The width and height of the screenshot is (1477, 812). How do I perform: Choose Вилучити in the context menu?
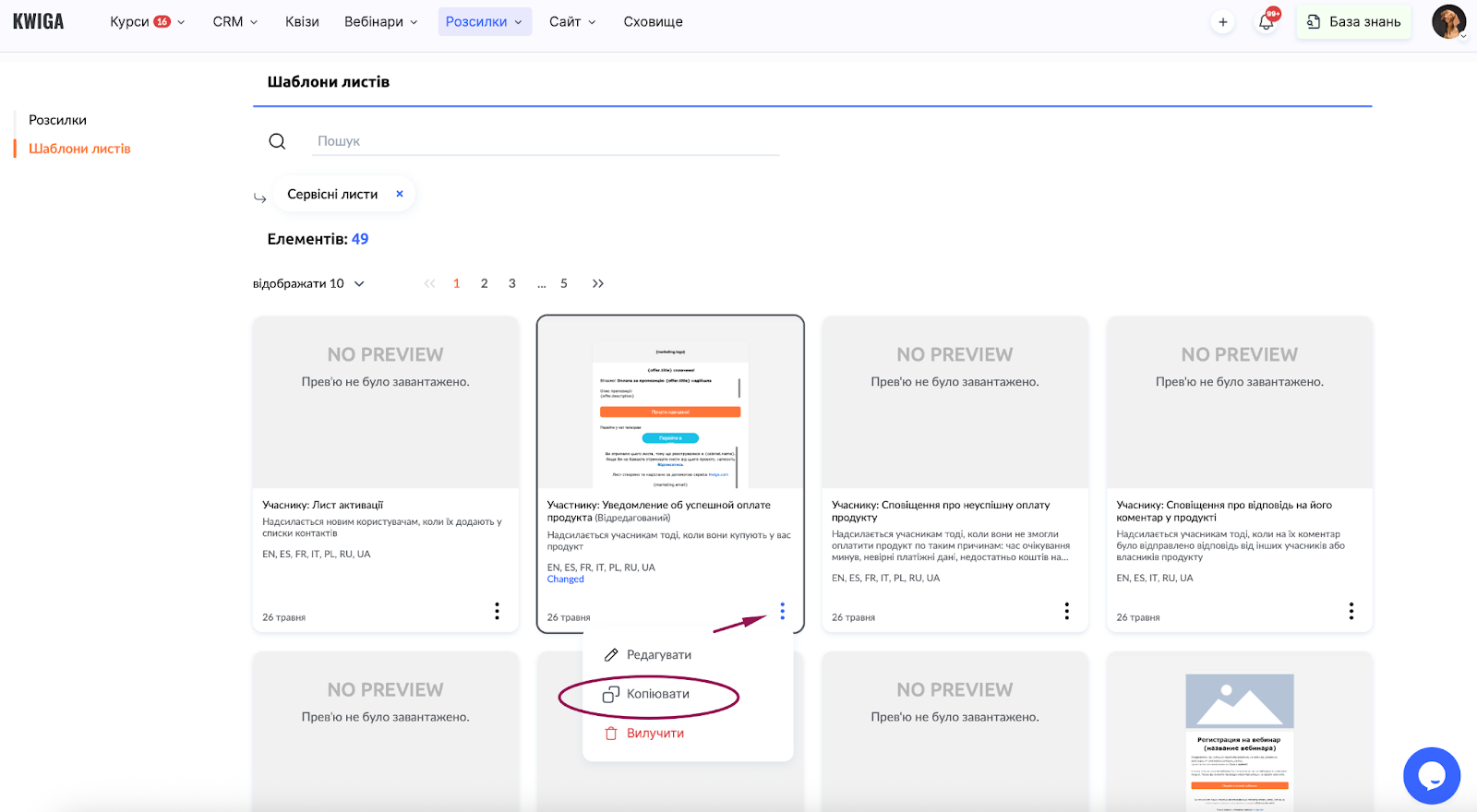(654, 734)
